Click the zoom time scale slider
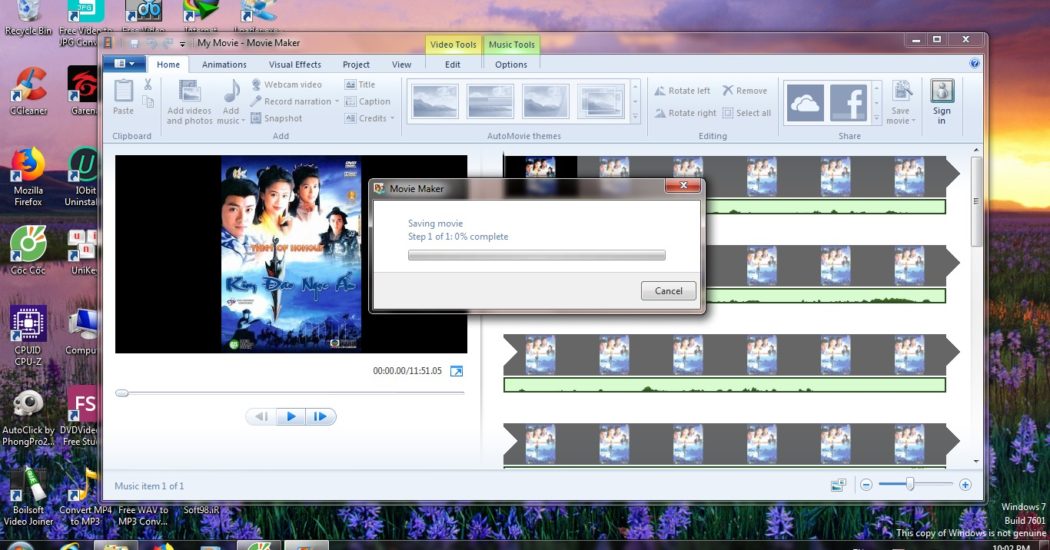 point(910,484)
